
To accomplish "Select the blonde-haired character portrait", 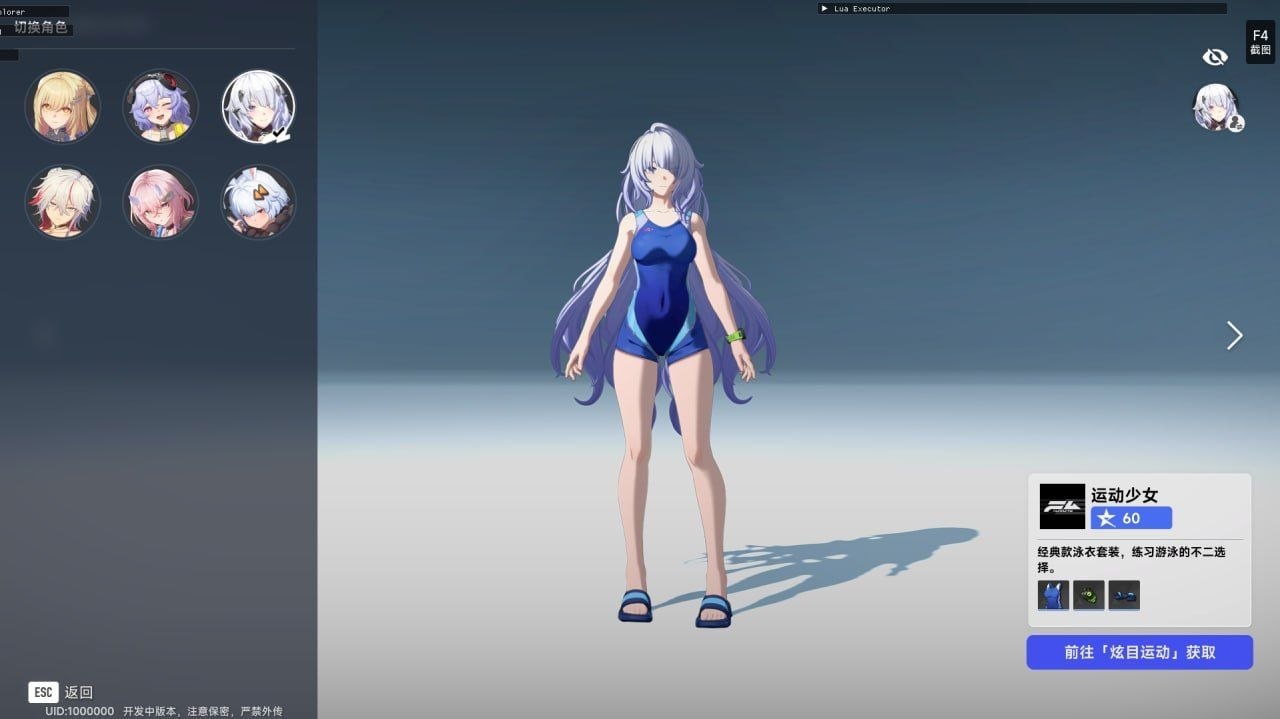I will 62,106.
